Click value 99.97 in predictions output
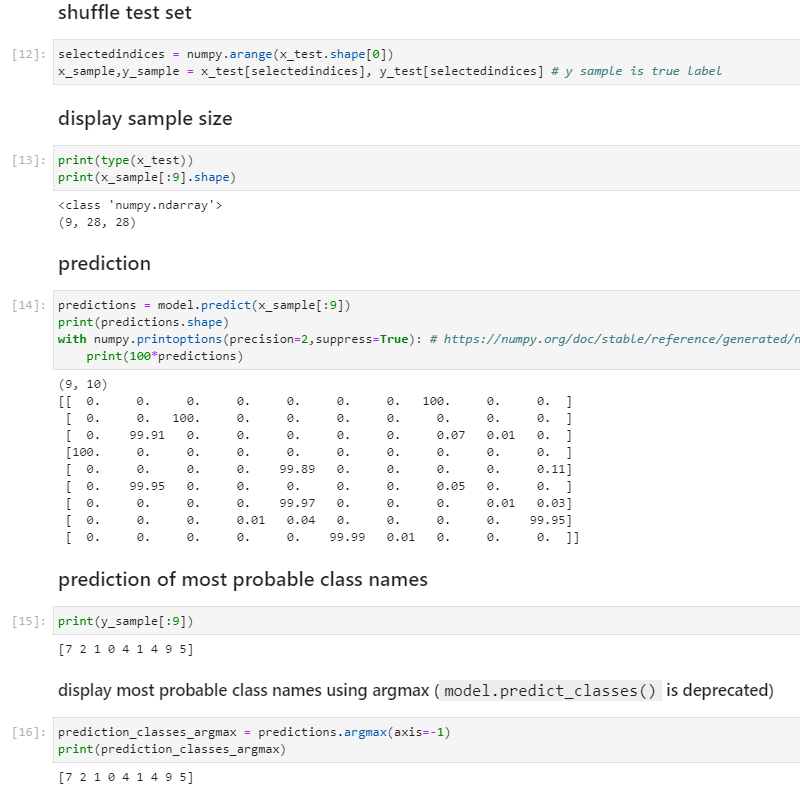The image size is (800, 792). point(297,504)
